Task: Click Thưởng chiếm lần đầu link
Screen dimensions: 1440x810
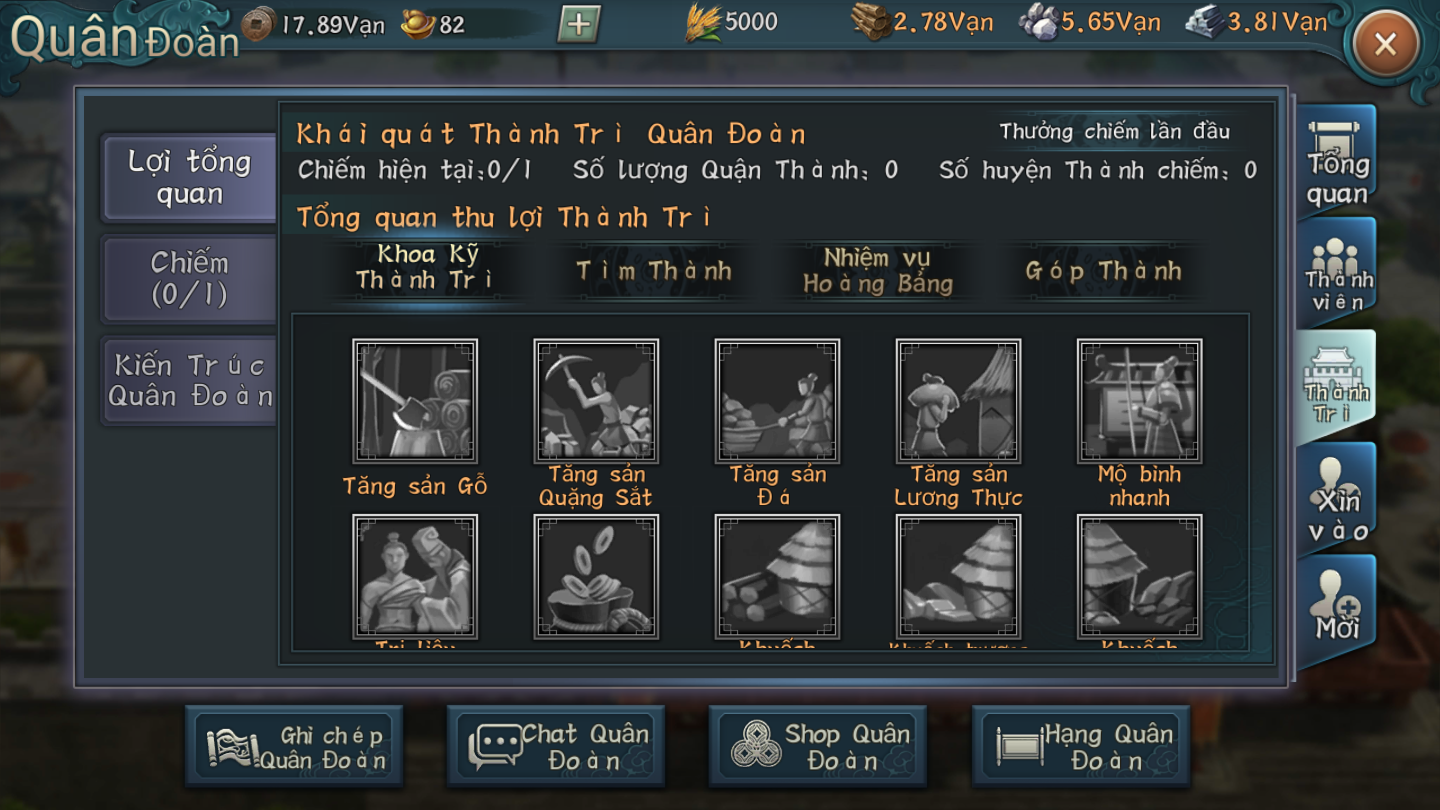Action: [x=1114, y=132]
